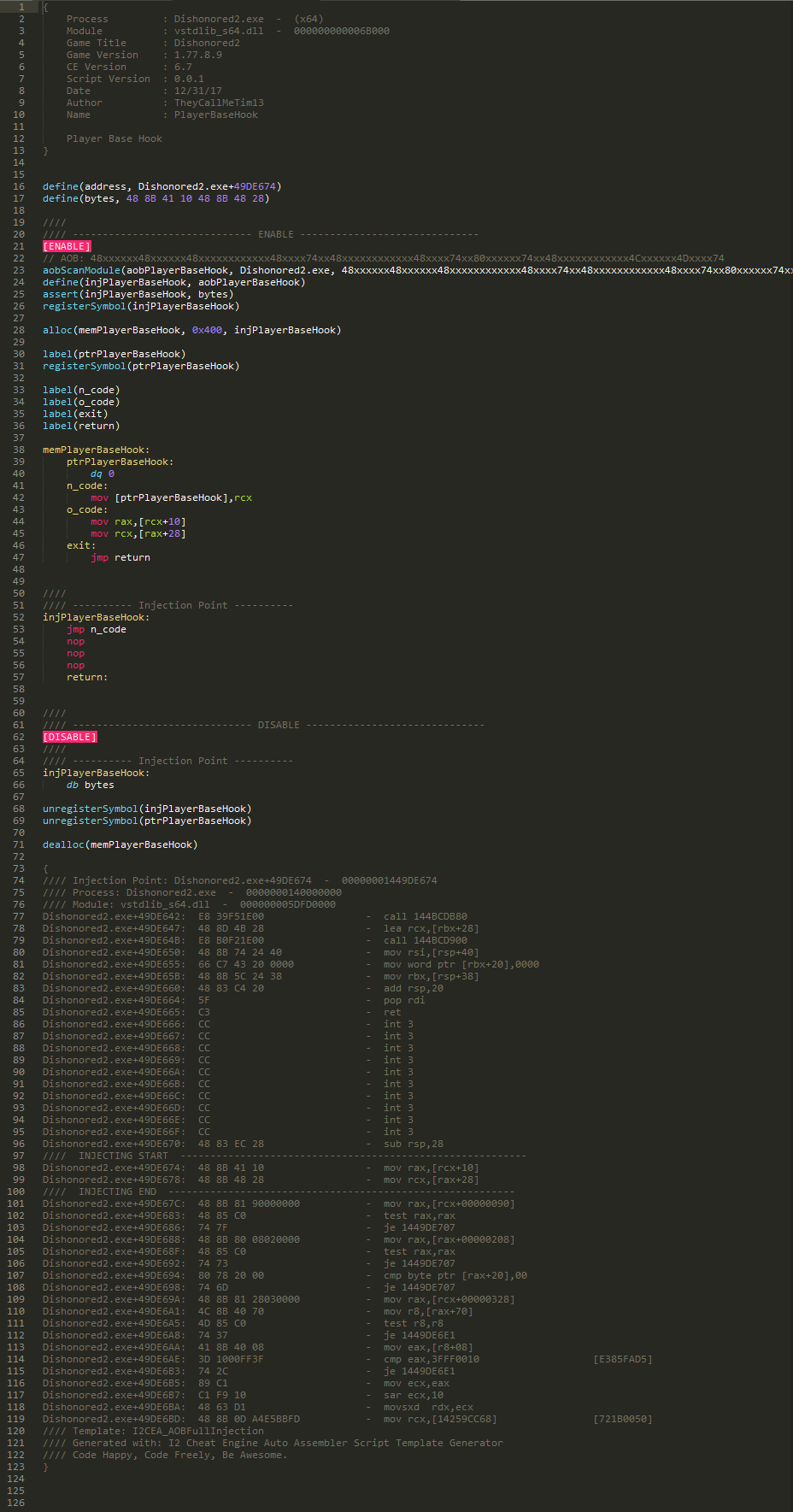Click the 'lea rcx,[rbx+28]' instruction
793x1512 pixels.
(x=432, y=928)
